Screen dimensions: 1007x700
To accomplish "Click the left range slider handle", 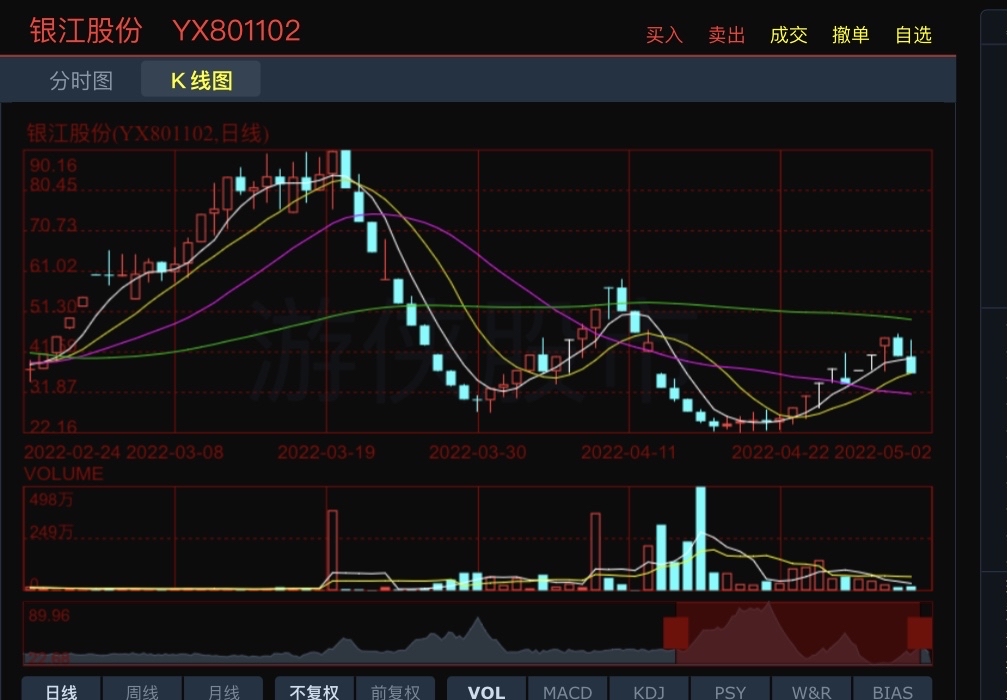I will tap(676, 633).
